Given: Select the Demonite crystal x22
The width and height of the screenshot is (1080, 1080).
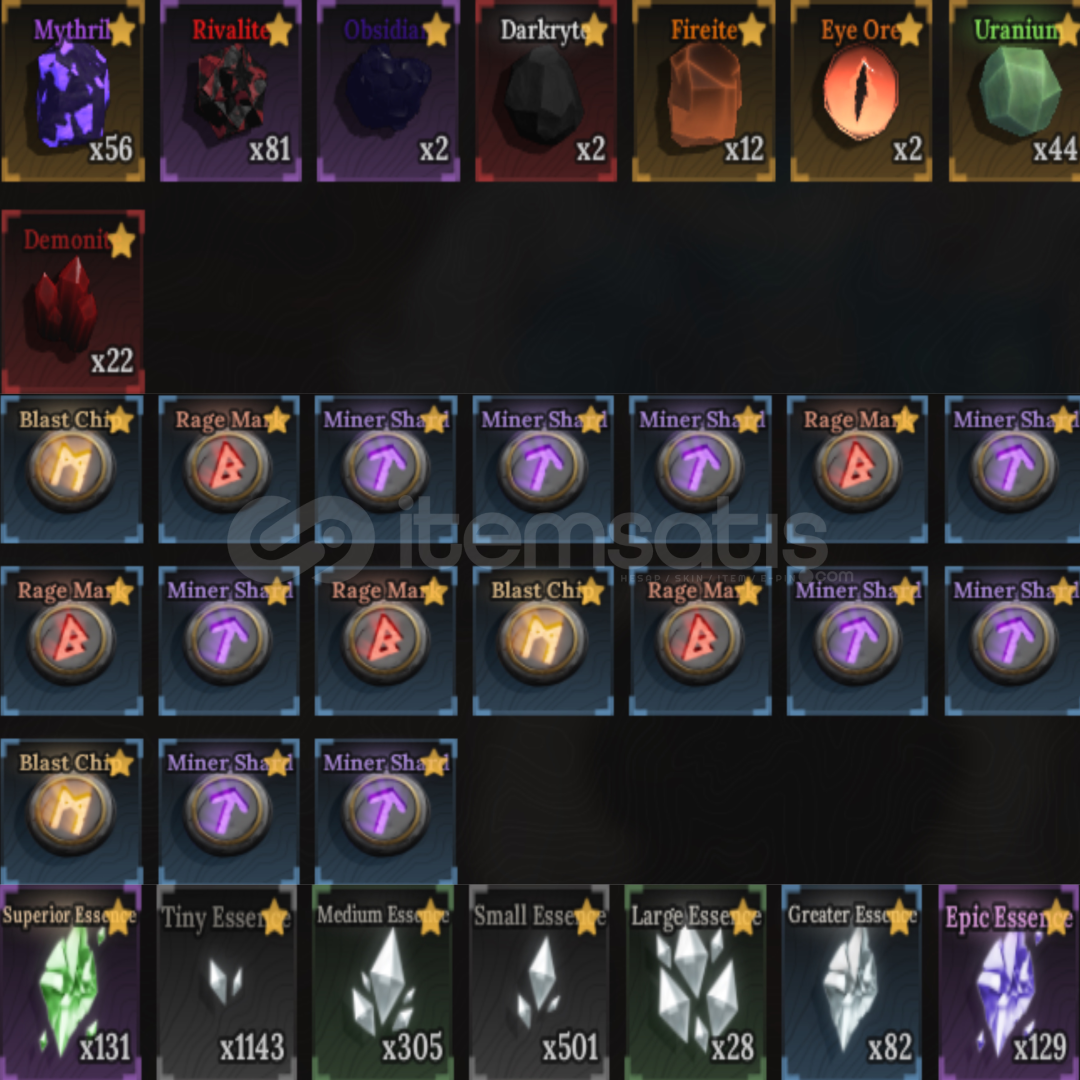Looking at the screenshot, I should point(72,301).
